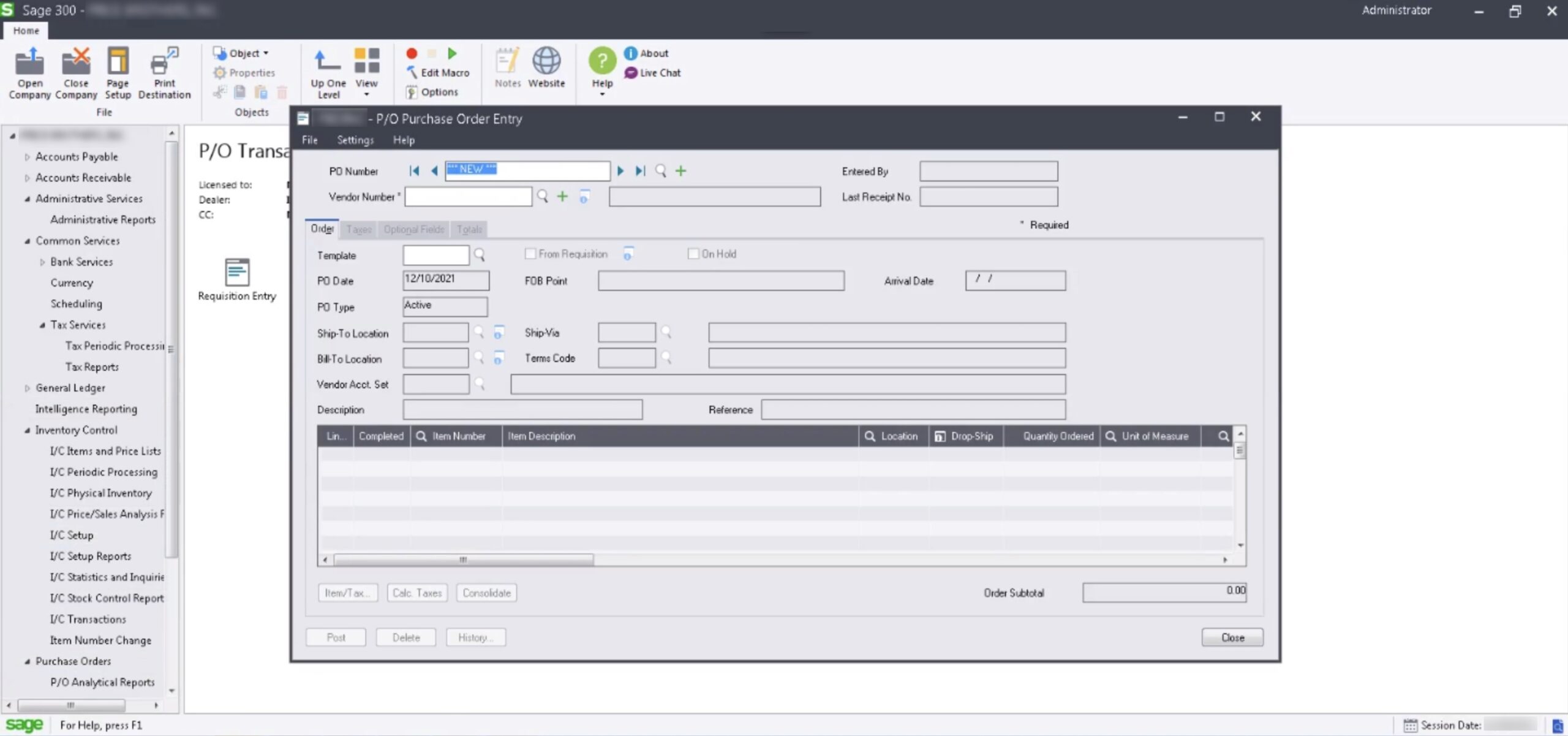Check the From Requisition checkbox
This screenshot has width=1568, height=736.
tap(530, 254)
